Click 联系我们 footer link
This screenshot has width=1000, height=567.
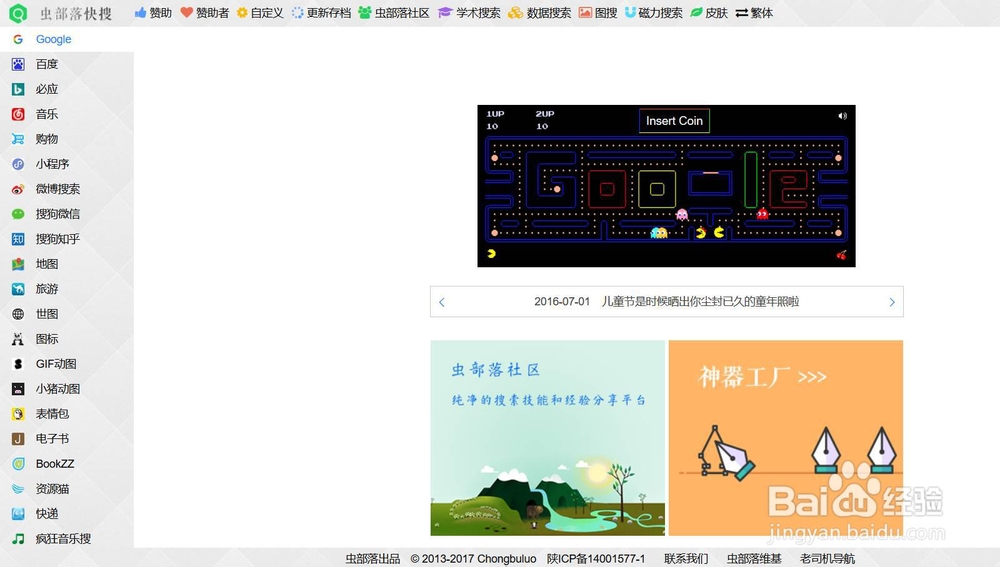[x=686, y=559]
